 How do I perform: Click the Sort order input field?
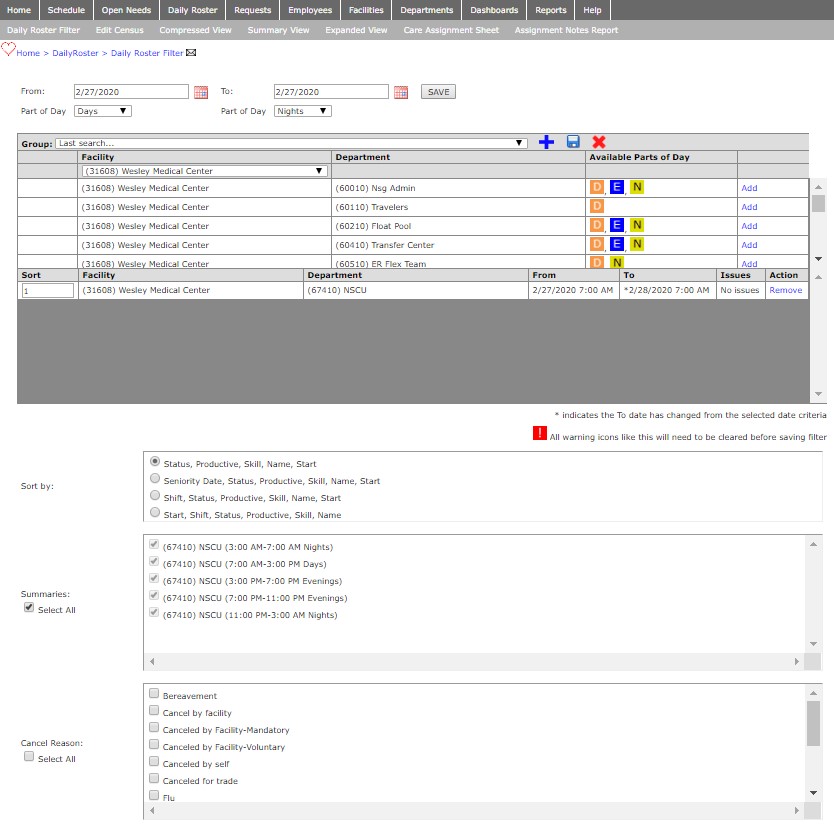[48, 290]
